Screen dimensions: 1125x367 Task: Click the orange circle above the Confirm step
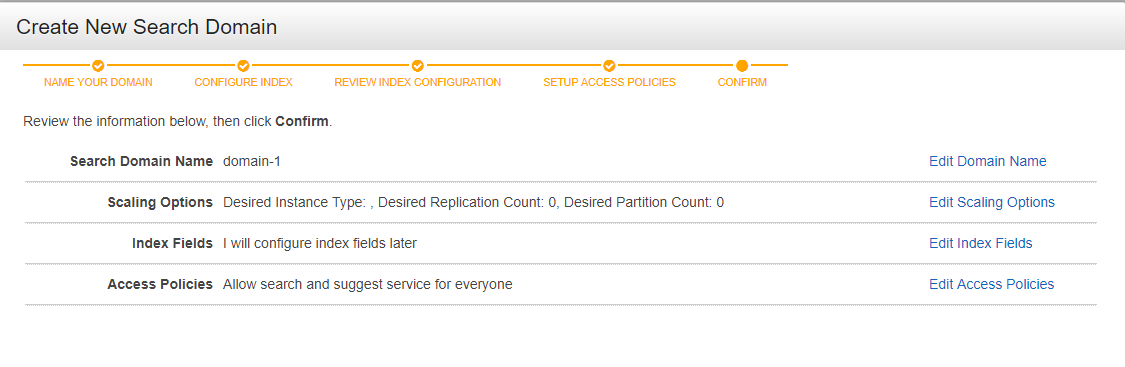click(742, 65)
